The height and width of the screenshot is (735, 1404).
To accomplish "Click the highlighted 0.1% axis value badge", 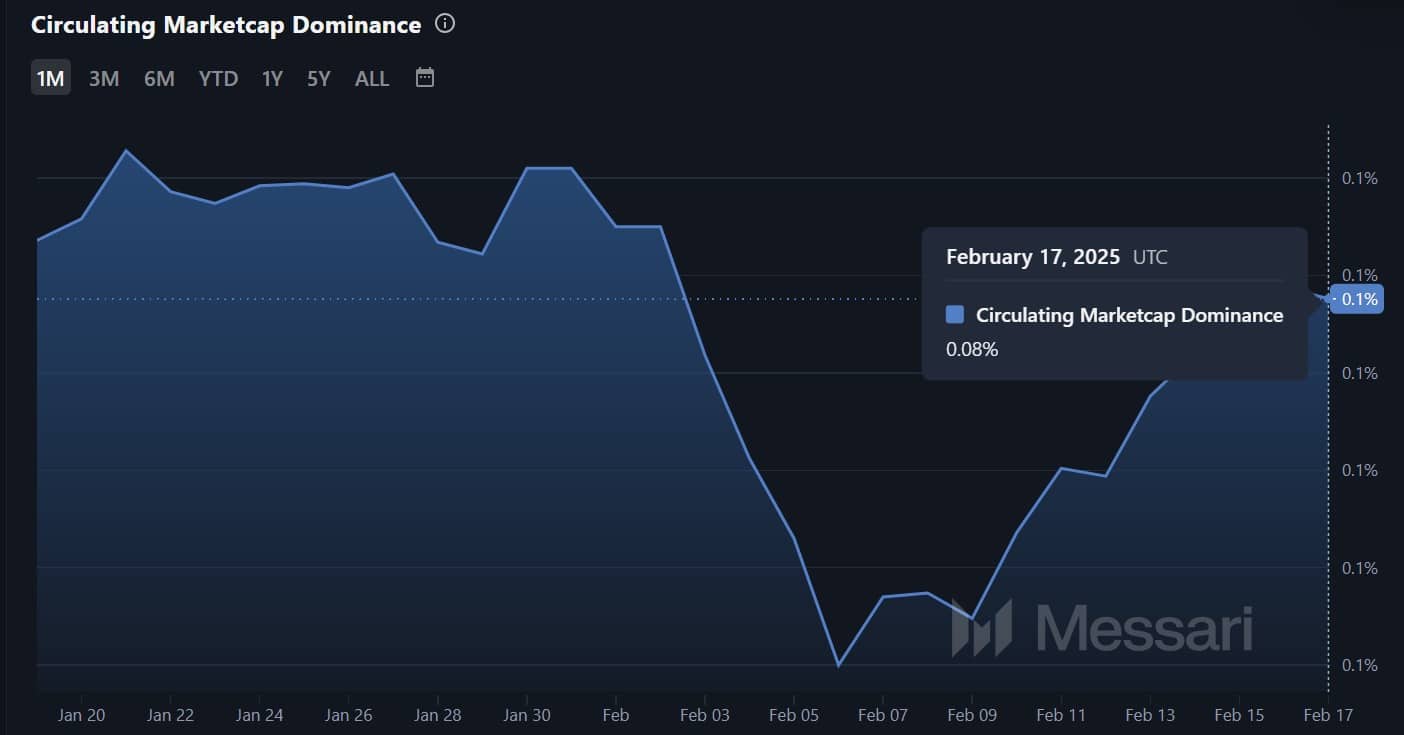I will (1357, 299).
